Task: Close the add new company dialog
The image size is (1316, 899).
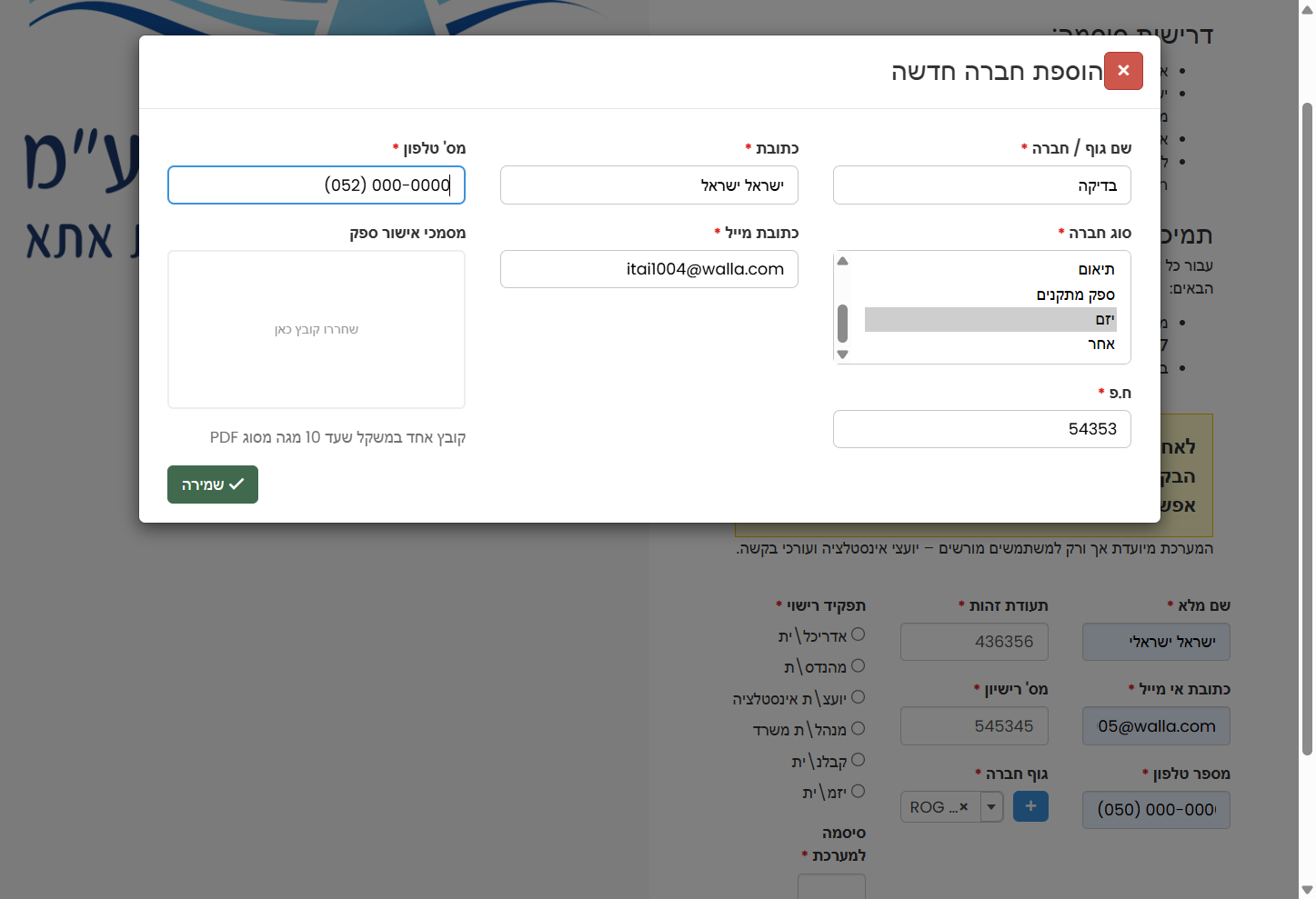Action: tap(1123, 71)
